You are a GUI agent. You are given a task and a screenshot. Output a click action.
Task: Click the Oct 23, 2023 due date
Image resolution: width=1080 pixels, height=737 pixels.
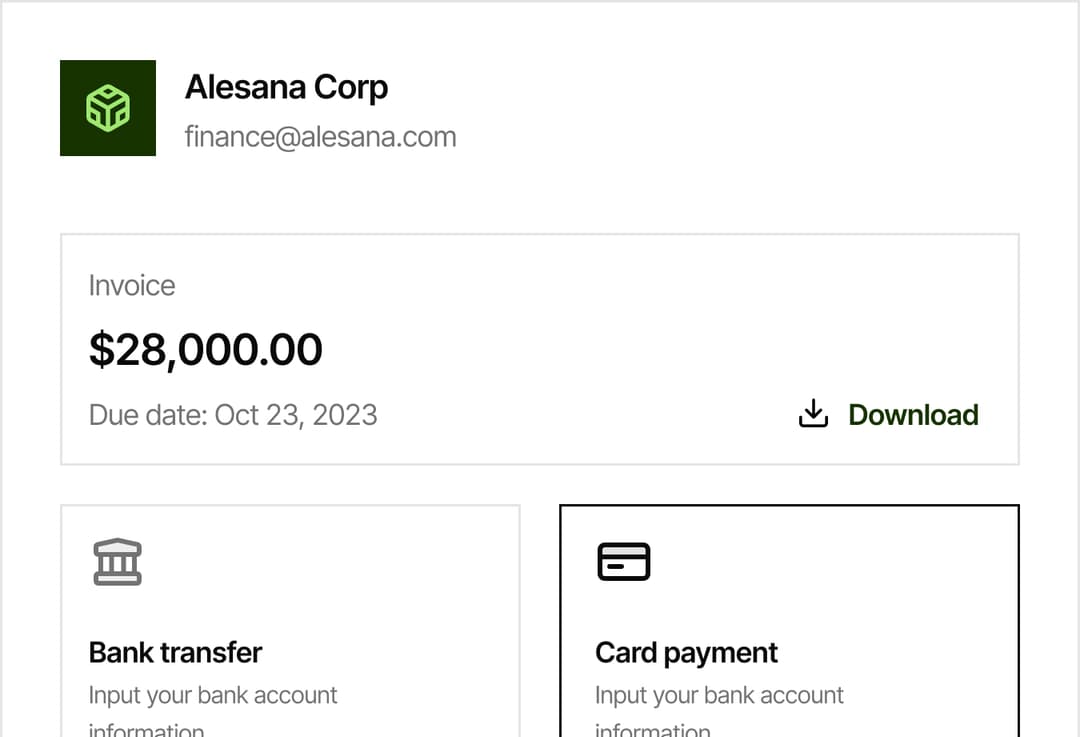click(x=296, y=415)
